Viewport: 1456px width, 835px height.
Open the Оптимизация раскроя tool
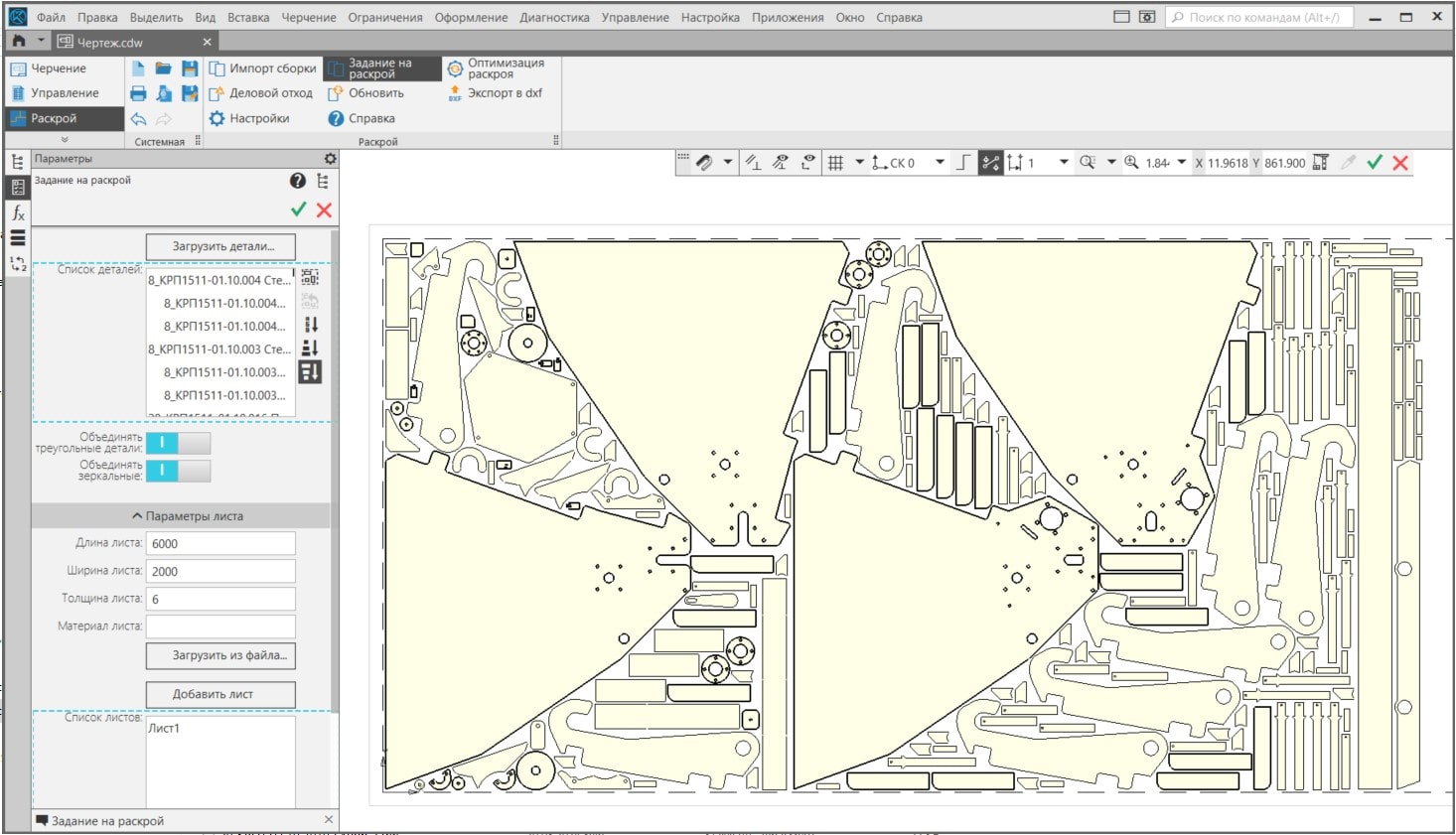tap(455, 69)
